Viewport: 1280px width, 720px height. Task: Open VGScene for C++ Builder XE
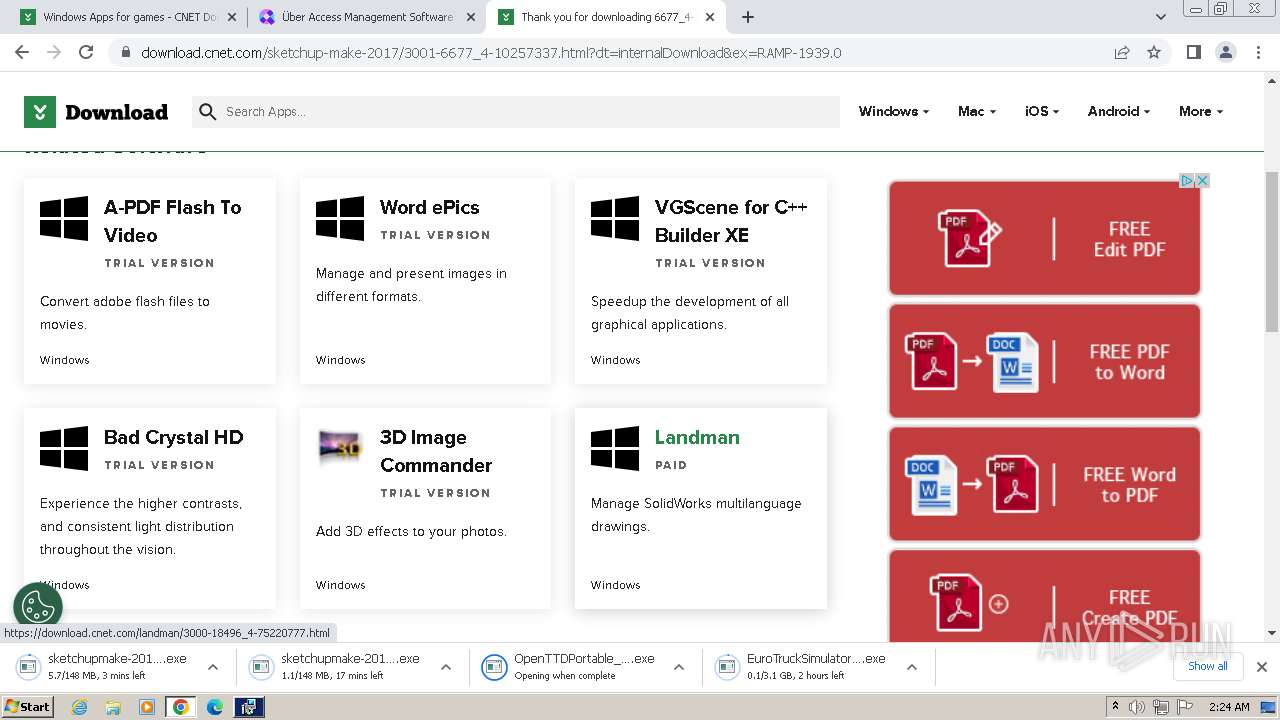coord(731,221)
